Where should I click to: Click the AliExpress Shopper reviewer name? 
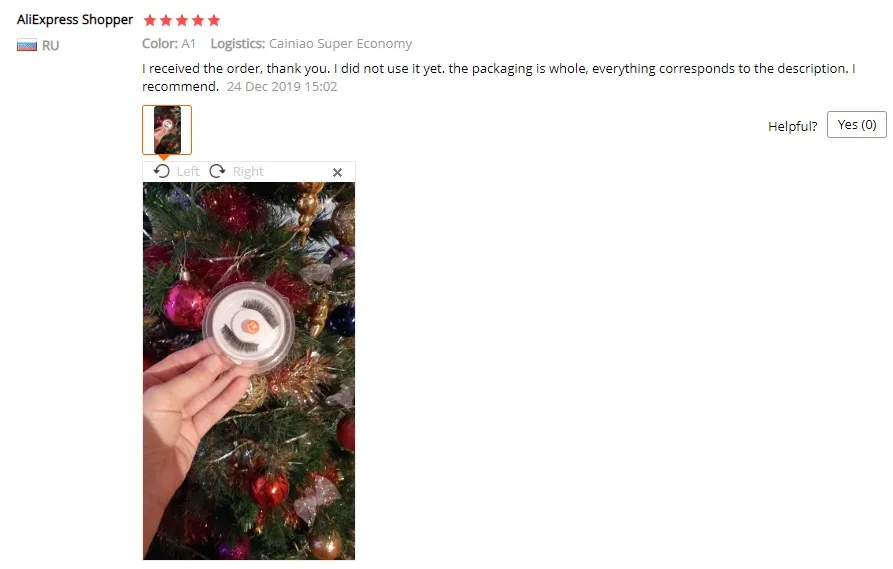coord(75,20)
